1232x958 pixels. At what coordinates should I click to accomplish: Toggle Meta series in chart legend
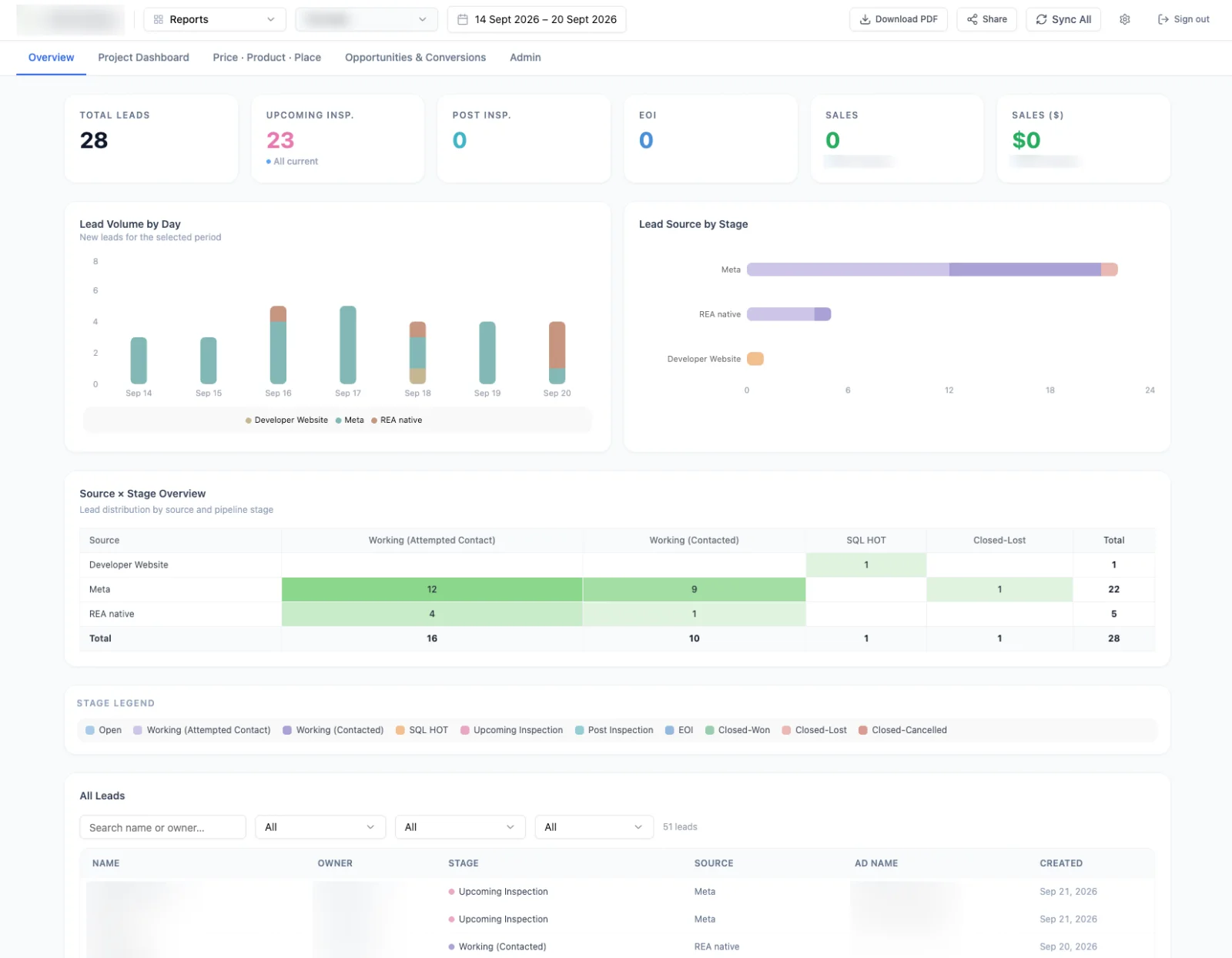[350, 420]
